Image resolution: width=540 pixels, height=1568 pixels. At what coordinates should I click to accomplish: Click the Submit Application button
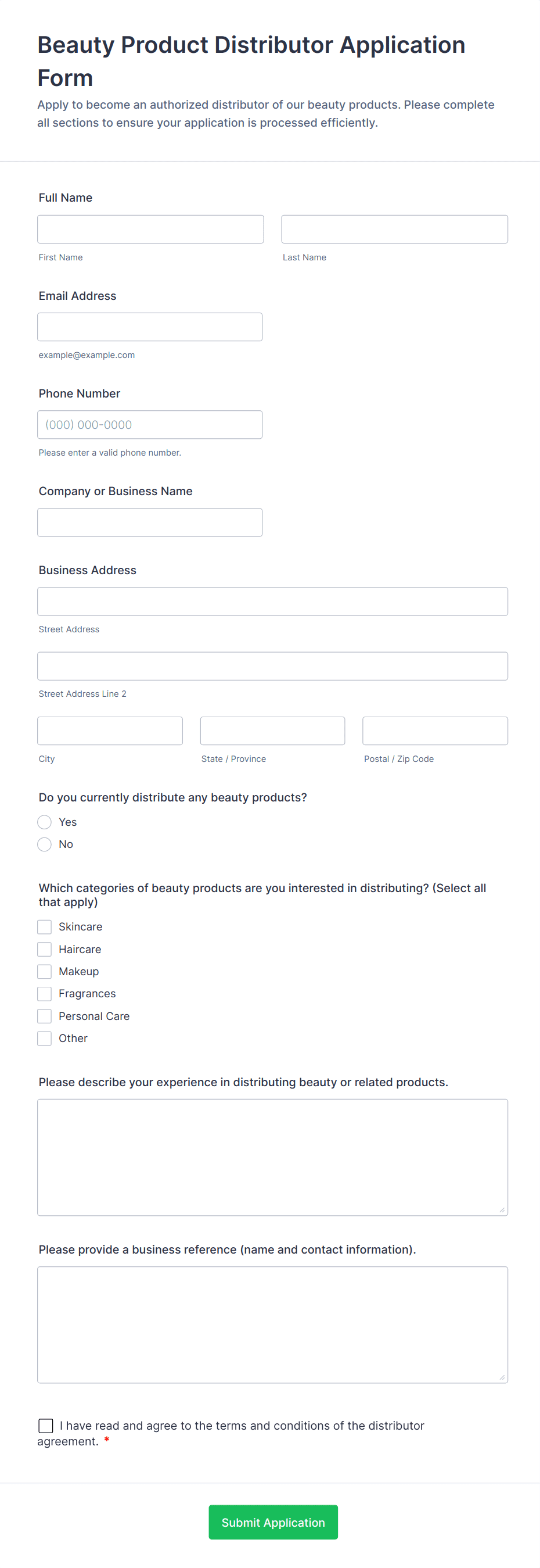pos(273,1522)
